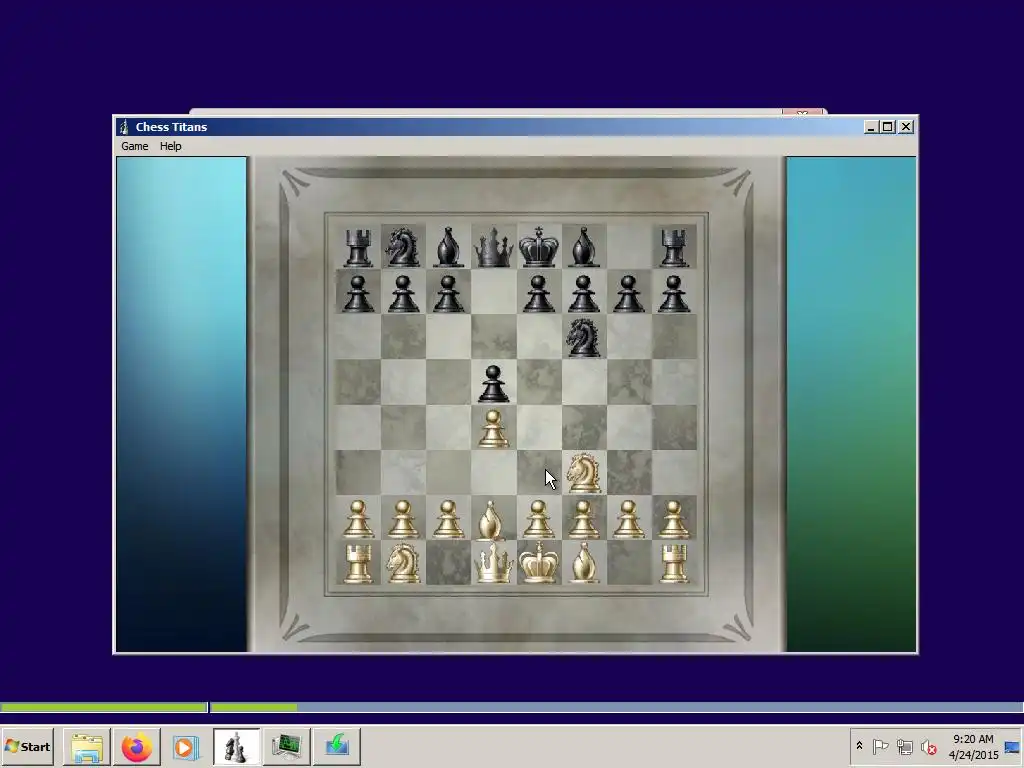Click the muted volume tray icon
This screenshot has width=1024, height=768.
pos(929,746)
